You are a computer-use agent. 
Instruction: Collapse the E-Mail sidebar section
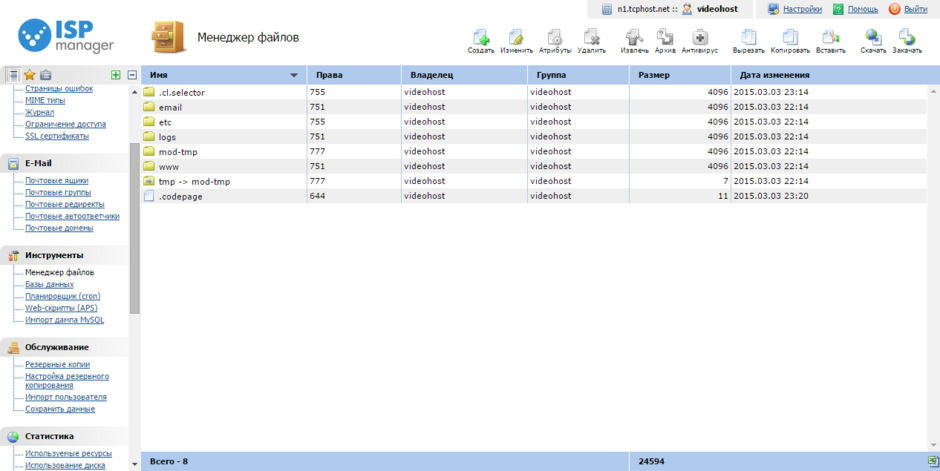pos(64,163)
